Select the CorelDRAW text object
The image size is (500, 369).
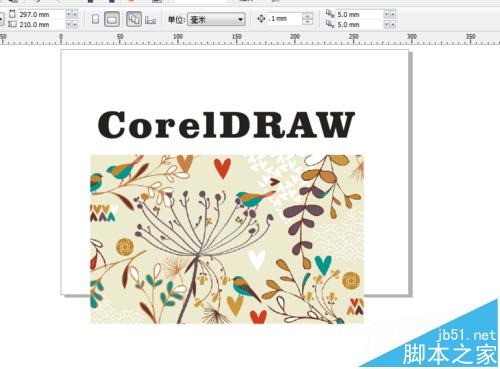point(226,125)
